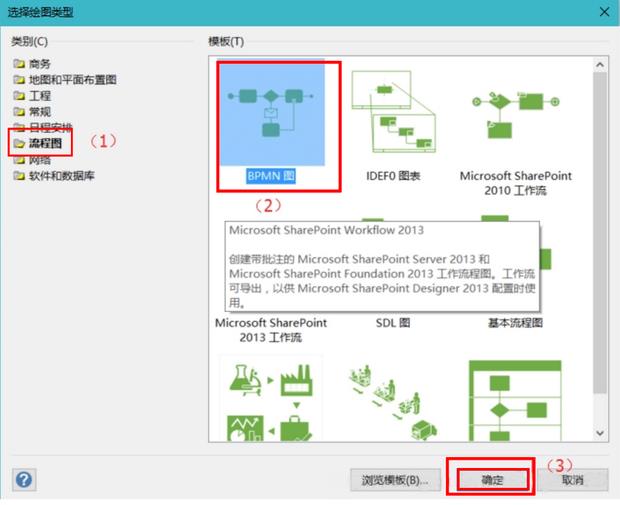Click the BPMN 图 highlighted label
Viewport: 620px width, 505px height.
(x=271, y=176)
